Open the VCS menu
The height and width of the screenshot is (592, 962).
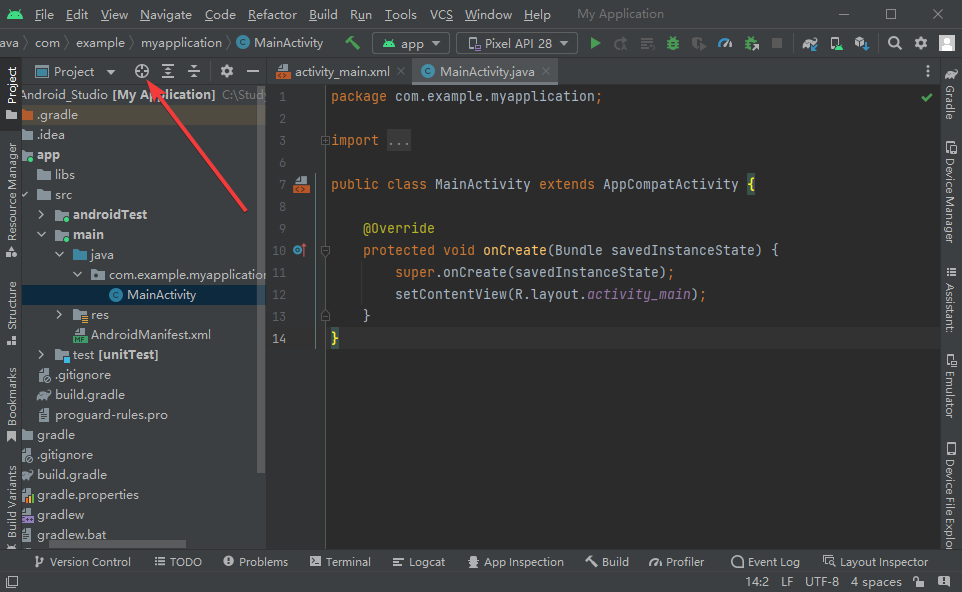pyautogui.click(x=441, y=14)
